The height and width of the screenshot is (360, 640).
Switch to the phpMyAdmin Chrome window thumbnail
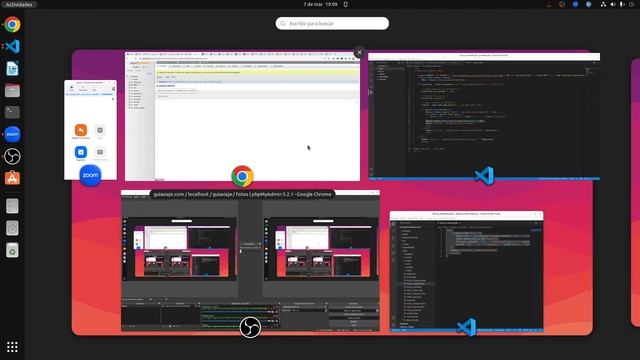tap(242, 116)
